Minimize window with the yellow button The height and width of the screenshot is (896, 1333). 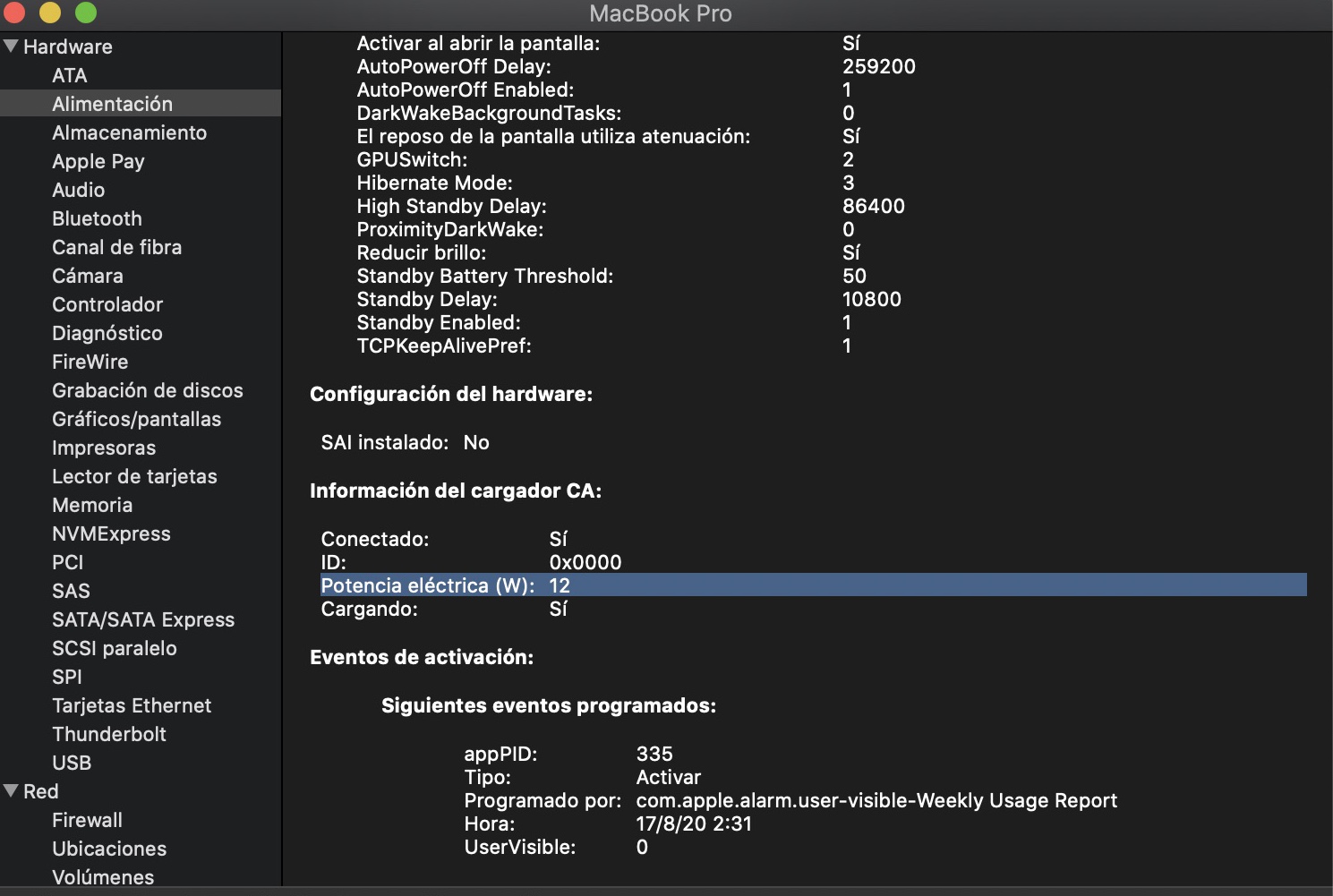[x=50, y=13]
